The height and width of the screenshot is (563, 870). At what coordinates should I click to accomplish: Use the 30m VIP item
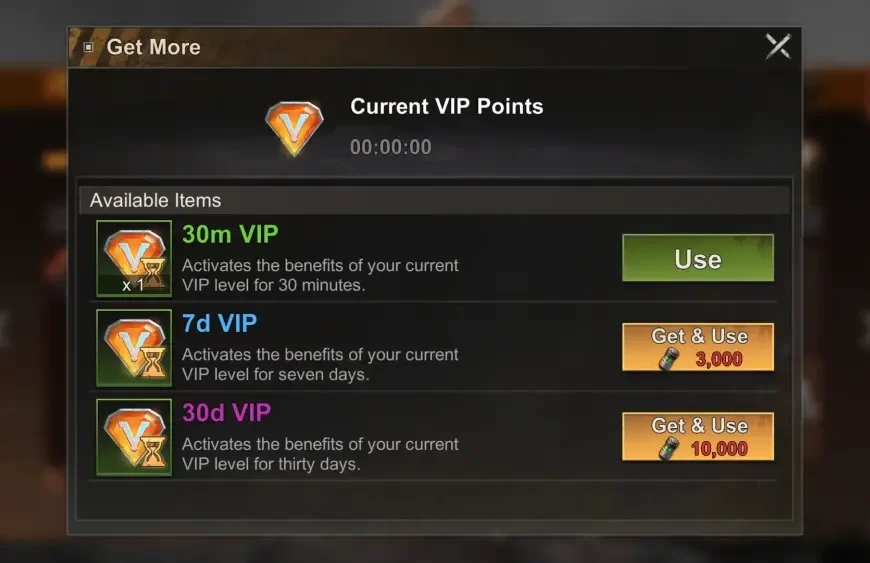pos(698,258)
